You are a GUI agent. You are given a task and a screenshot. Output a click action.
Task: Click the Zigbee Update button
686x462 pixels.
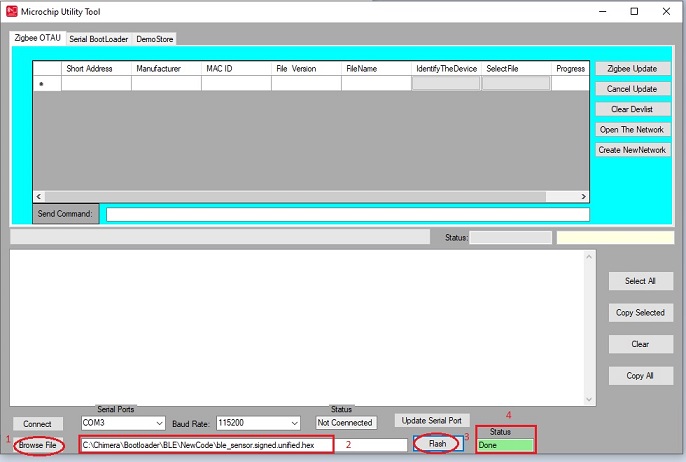coord(633,69)
